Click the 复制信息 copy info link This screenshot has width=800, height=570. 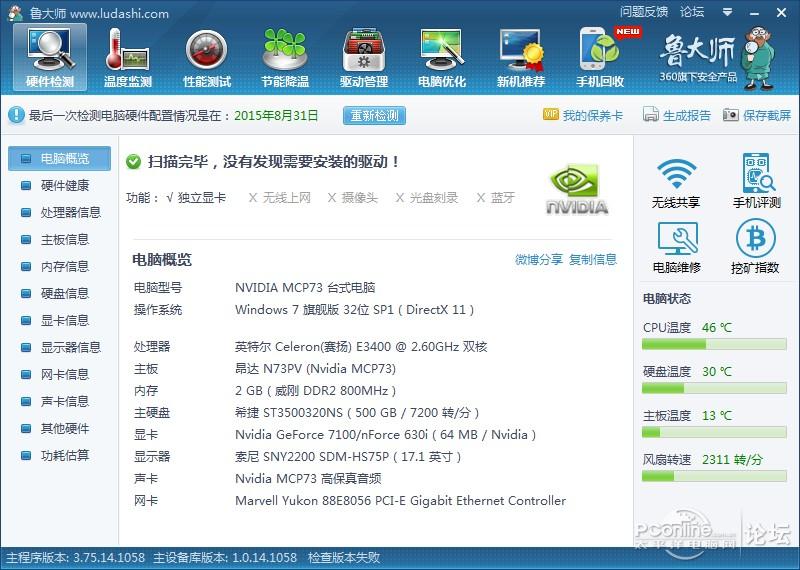pyautogui.click(x=593, y=259)
